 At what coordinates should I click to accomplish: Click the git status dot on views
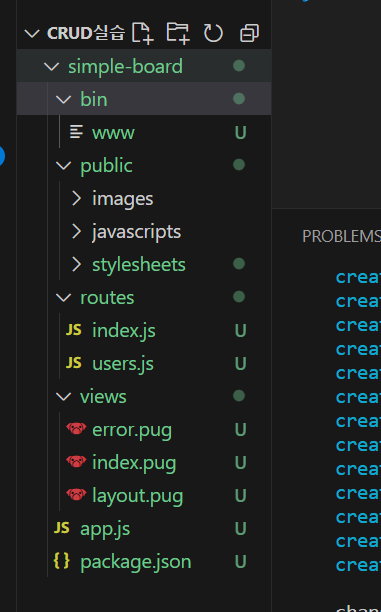point(239,396)
